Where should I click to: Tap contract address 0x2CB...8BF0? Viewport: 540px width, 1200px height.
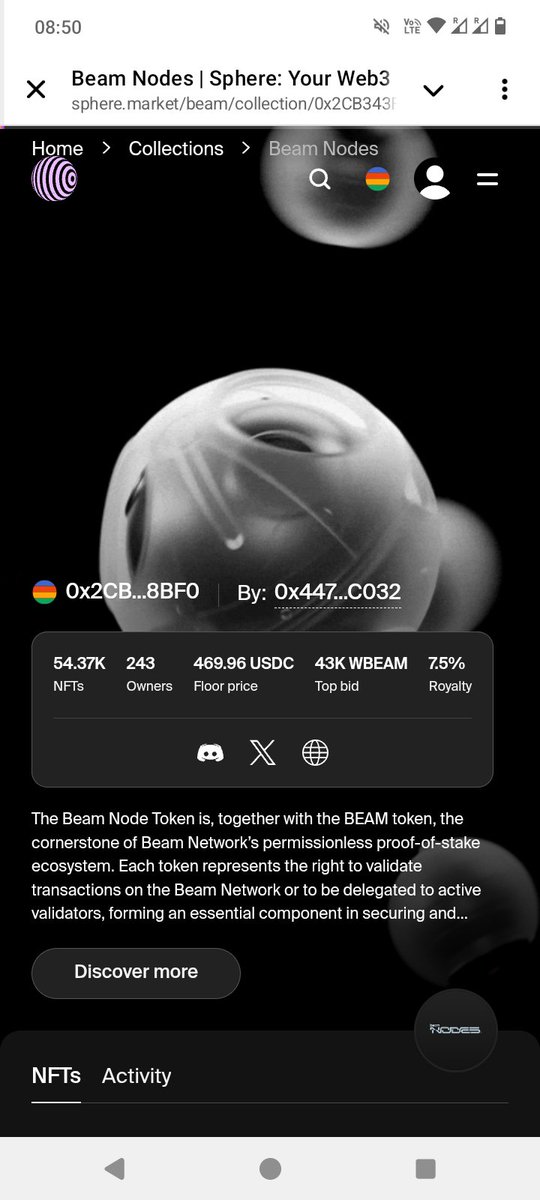(x=132, y=591)
